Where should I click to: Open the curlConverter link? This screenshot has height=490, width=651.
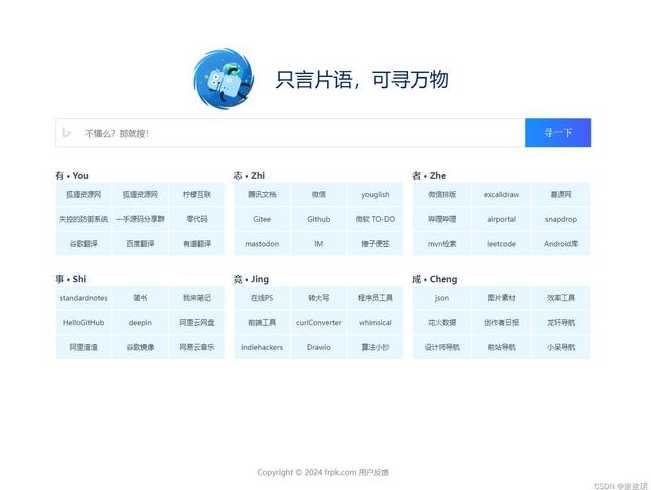318,322
